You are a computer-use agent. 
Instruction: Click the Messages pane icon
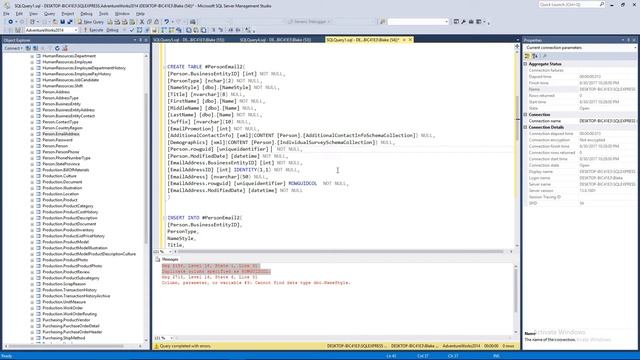(158, 259)
